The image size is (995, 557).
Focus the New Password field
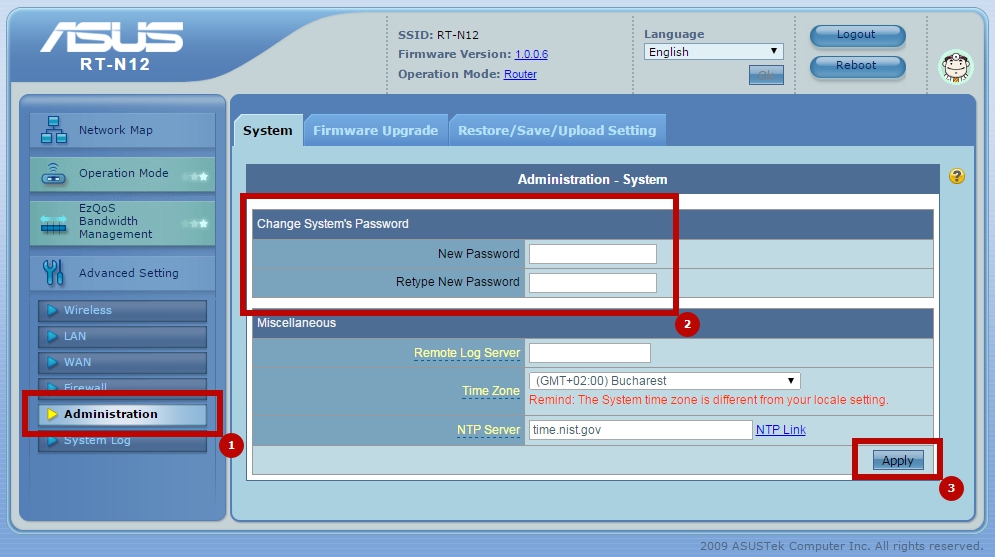point(593,254)
